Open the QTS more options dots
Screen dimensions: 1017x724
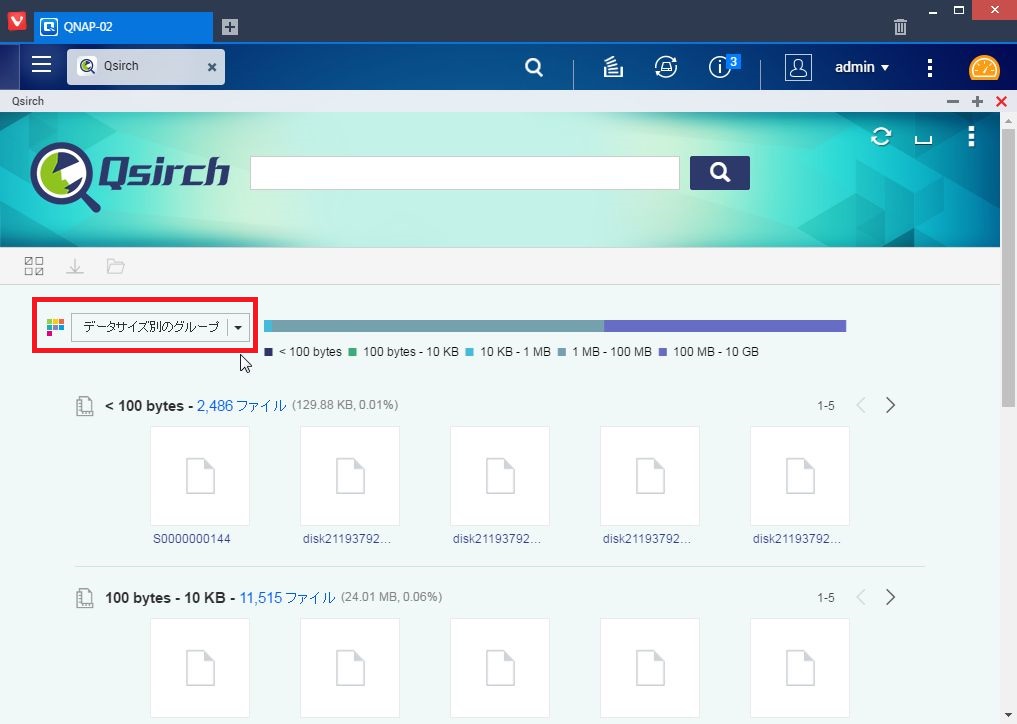pos(929,67)
